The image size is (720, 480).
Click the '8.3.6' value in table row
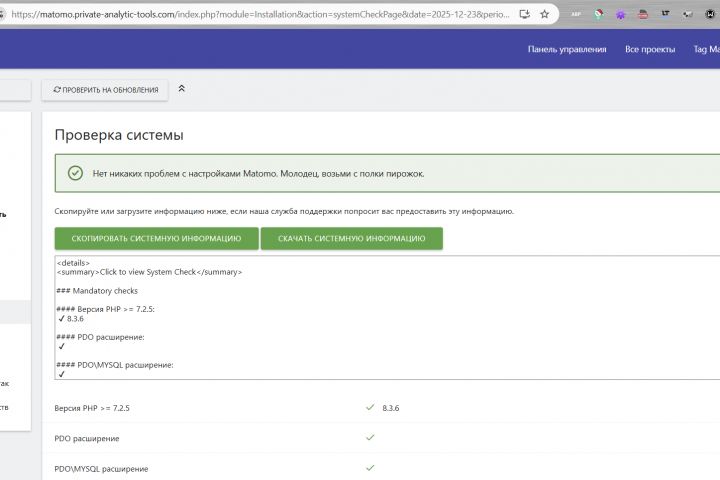coord(391,408)
